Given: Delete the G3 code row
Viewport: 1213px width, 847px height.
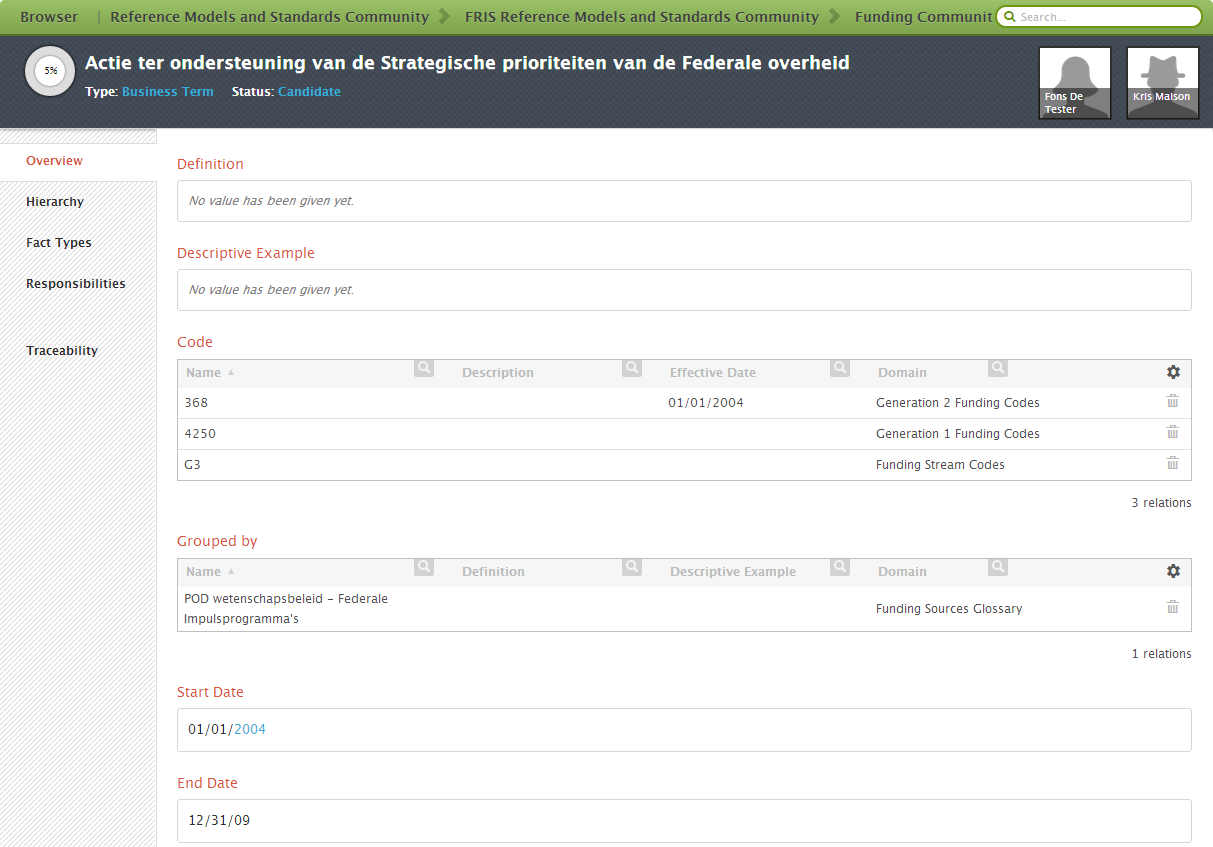Looking at the screenshot, I should coord(1173,463).
